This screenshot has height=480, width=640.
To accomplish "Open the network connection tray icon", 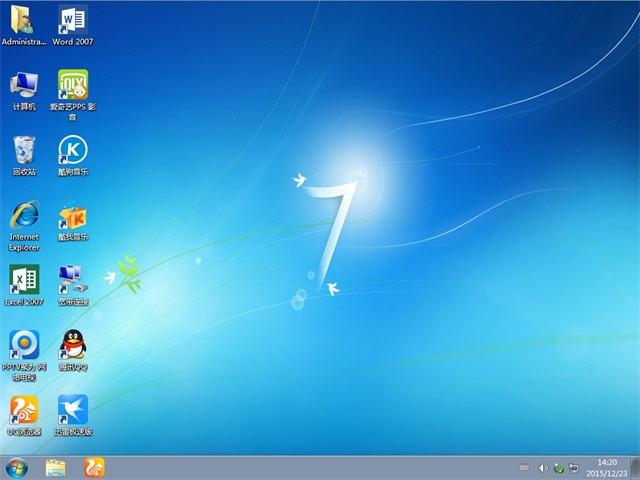I will (x=574, y=468).
